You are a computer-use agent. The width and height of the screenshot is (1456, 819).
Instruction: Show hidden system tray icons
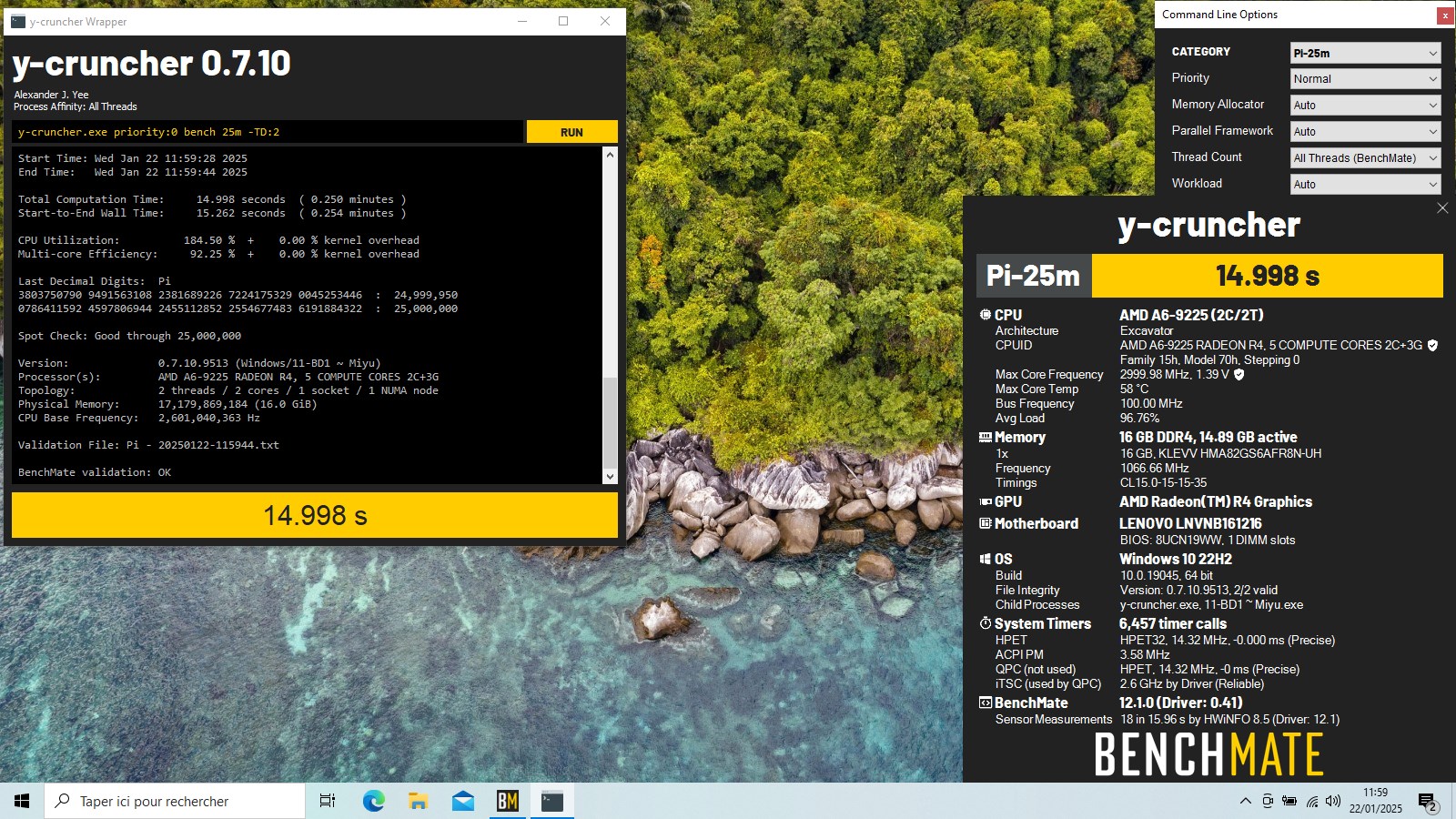[x=1245, y=802]
